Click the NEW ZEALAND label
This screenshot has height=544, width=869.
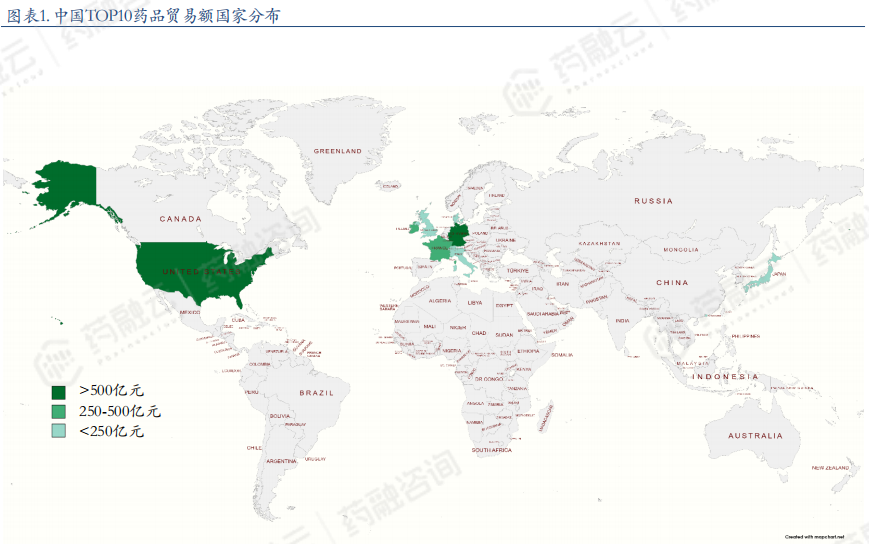pyautogui.click(x=830, y=468)
